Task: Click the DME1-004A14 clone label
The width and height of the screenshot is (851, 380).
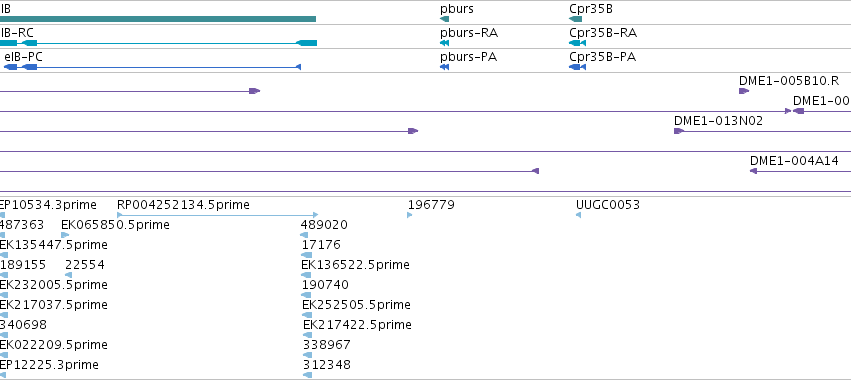Action: coord(794,161)
